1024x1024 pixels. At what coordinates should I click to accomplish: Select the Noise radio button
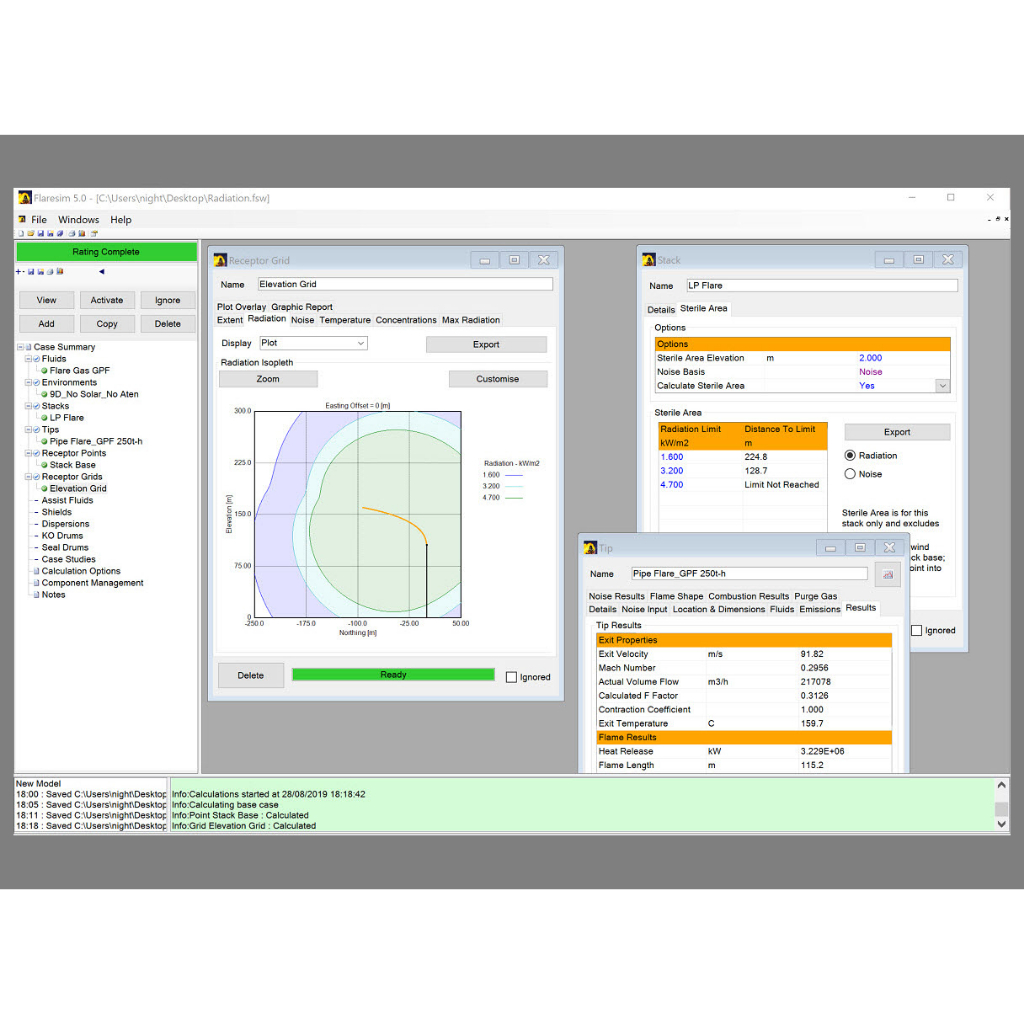pos(850,474)
